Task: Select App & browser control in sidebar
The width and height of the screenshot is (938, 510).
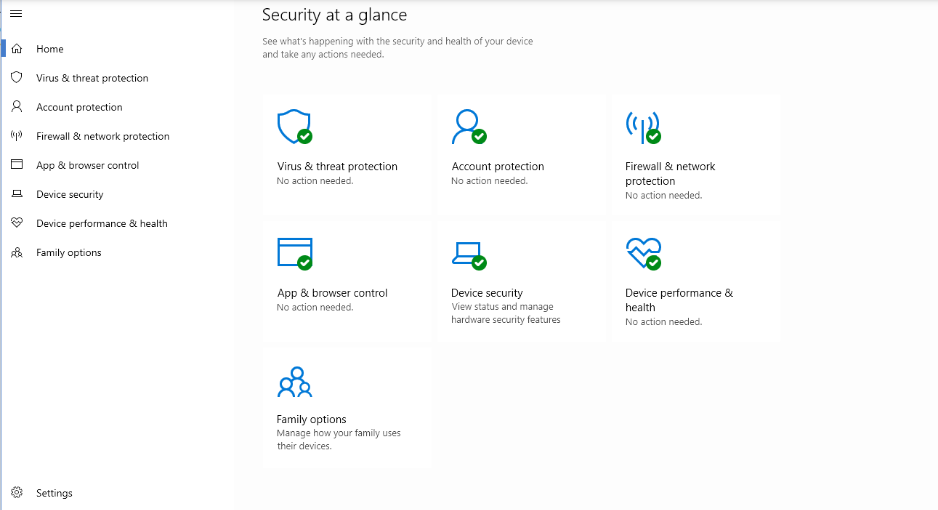Action: (x=87, y=166)
